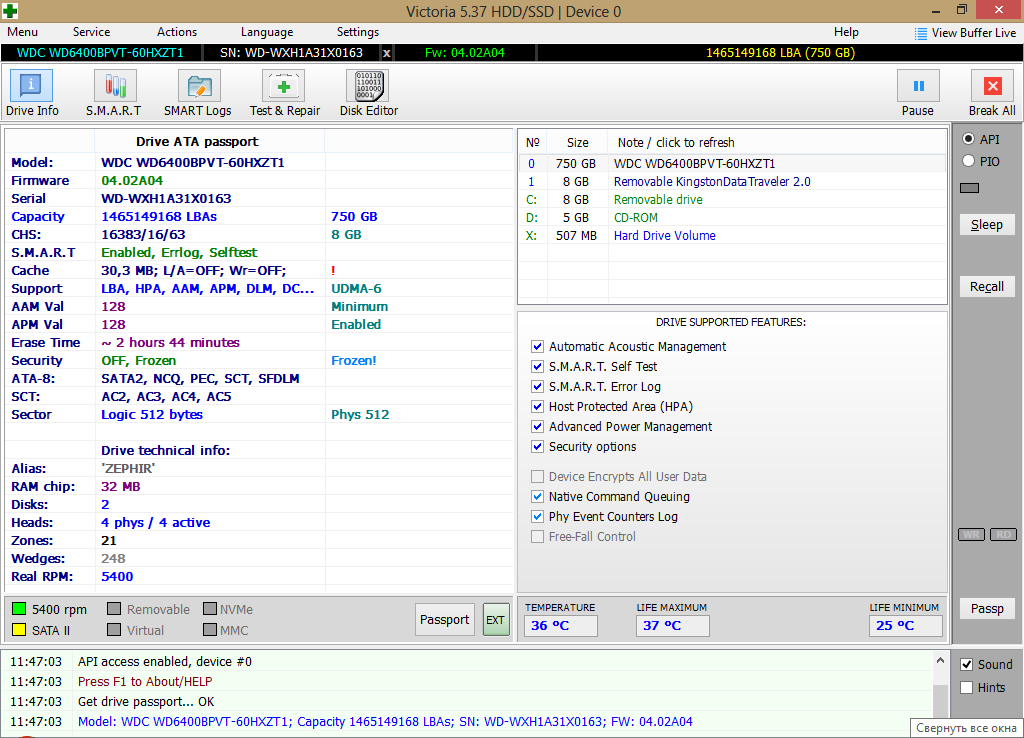
Task: Click the x next to serial number
Action: point(387,53)
